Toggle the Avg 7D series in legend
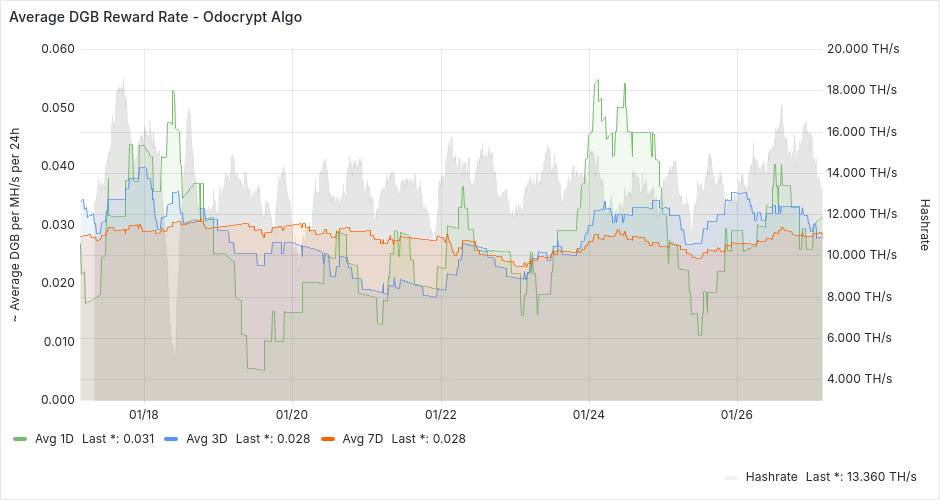This screenshot has height=500, width=940. [x=362, y=438]
